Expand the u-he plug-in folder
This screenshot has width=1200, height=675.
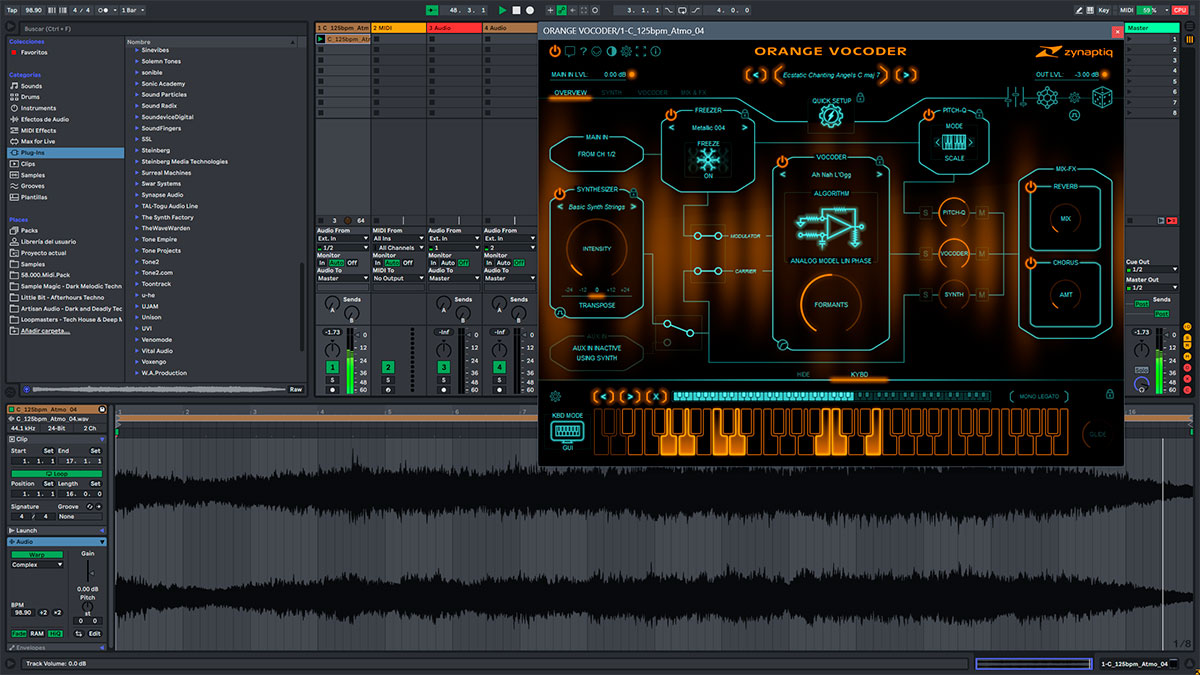137,296
